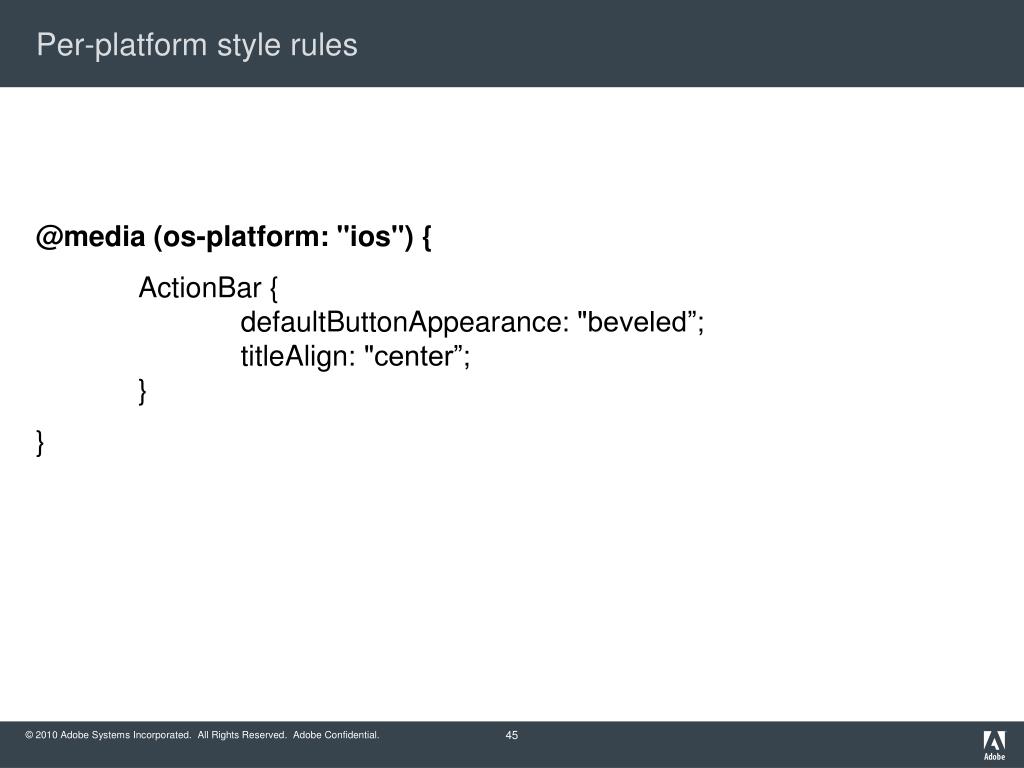Image resolution: width=1024 pixels, height=768 pixels.
Task: Click the "ActionBar {" line
Action: click(208, 288)
